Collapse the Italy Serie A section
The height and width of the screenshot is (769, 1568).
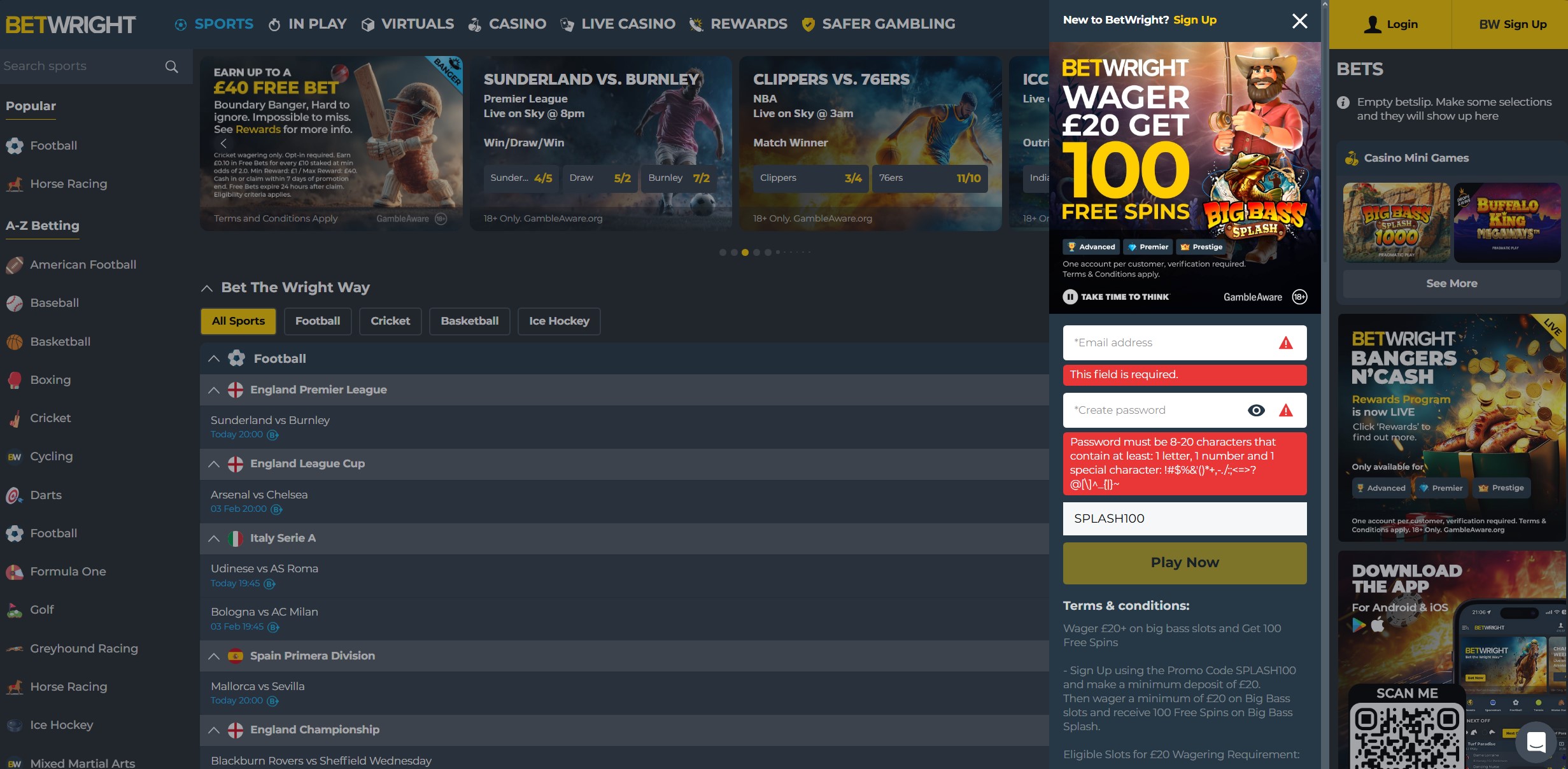tap(214, 539)
